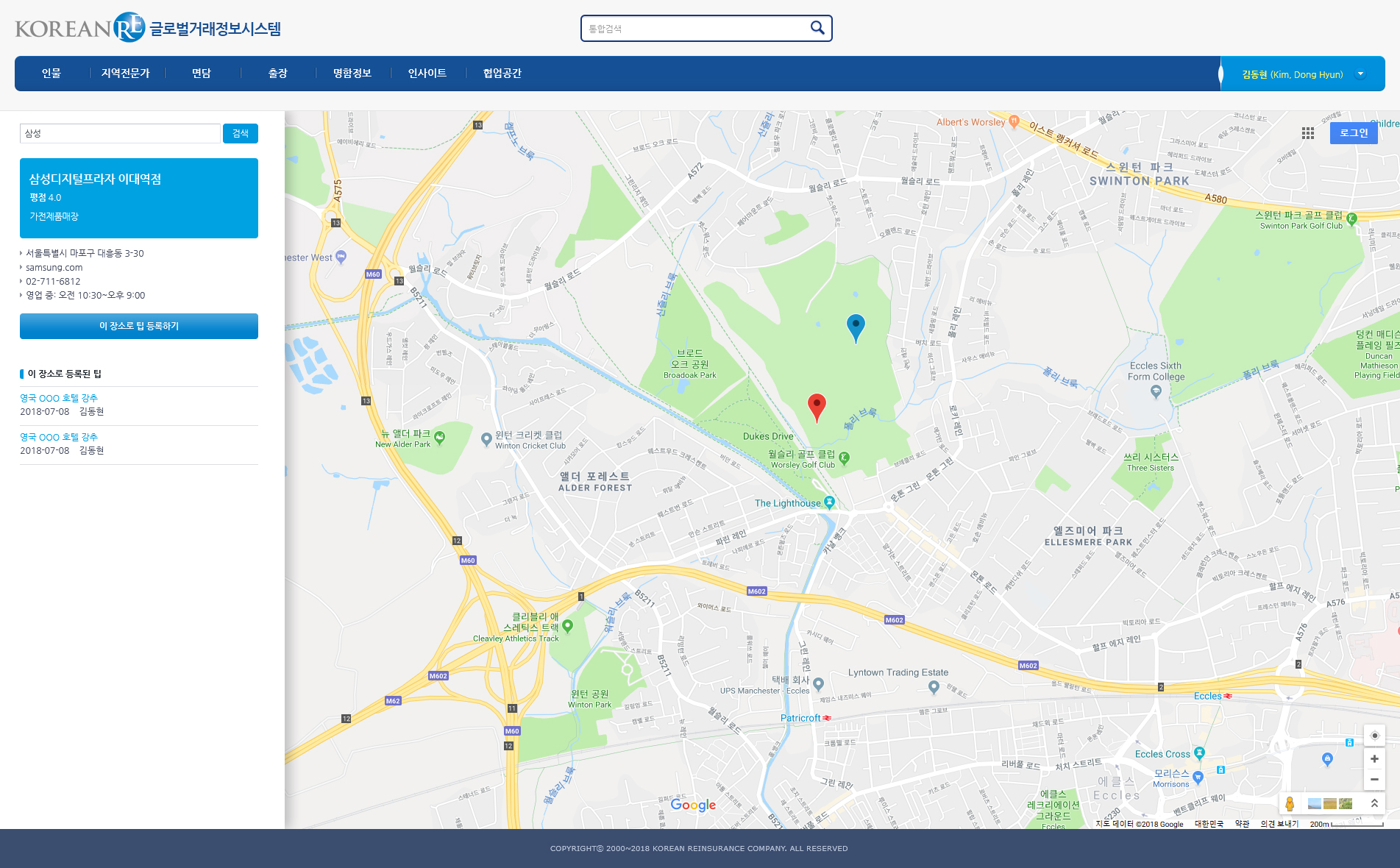The width and height of the screenshot is (1400, 868).
Task: Click the My Location target icon
Action: (1374, 736)
